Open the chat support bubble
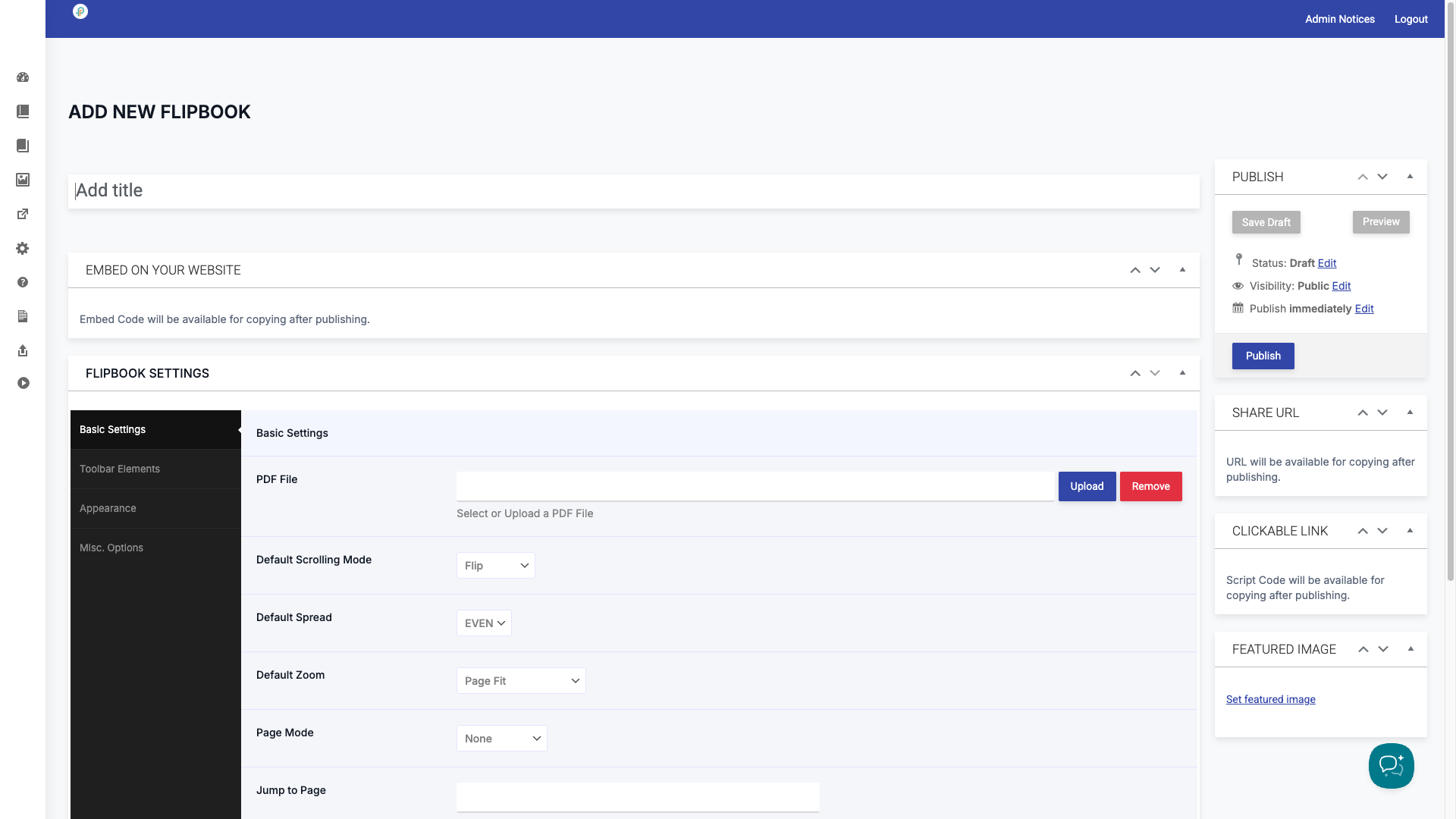Screen dimensions: 1456x819 (1391, 766)
